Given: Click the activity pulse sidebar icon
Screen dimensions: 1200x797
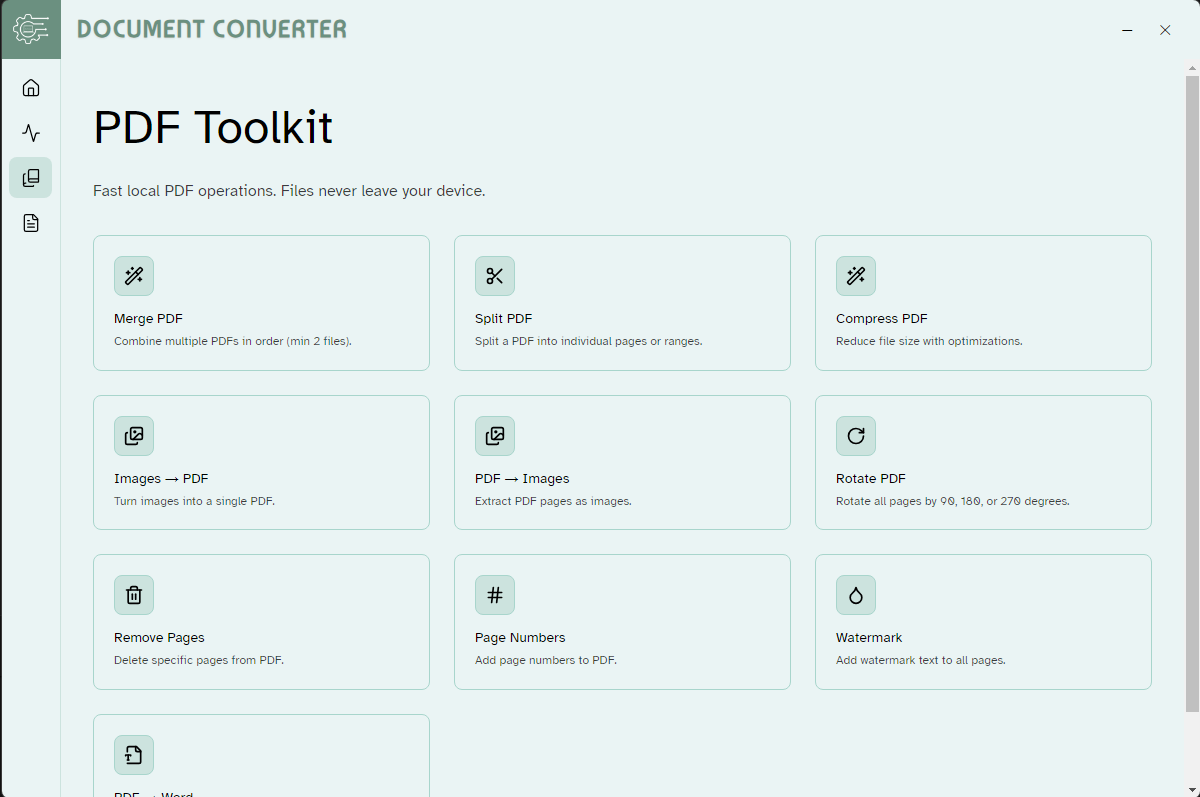Looking at the screenshot, I should [x=31, y=133].
